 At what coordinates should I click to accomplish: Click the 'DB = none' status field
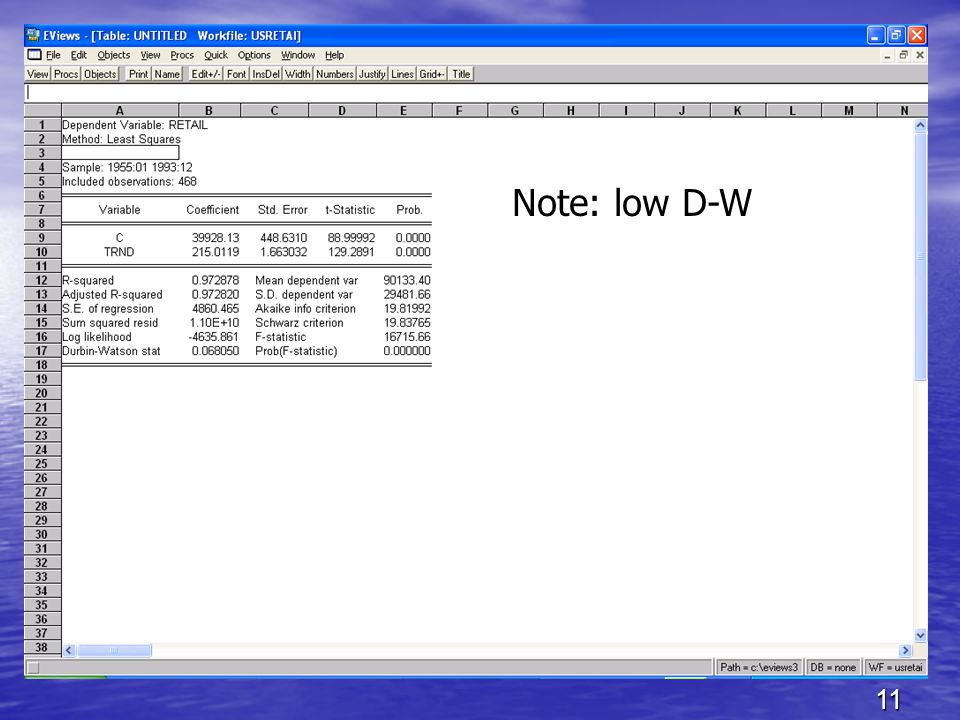click(x=833, y=667)
